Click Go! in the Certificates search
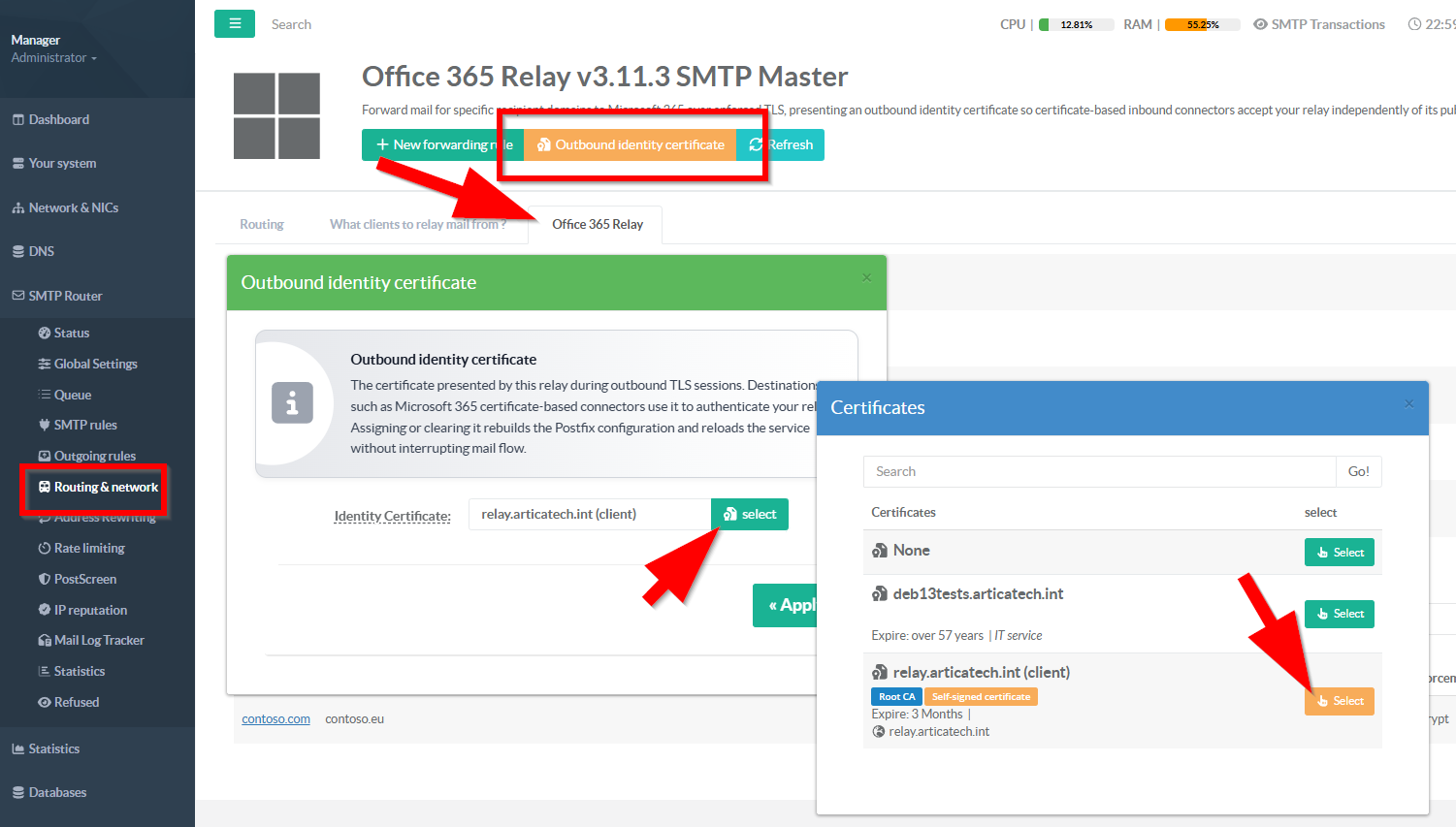Viewport: 1456px width, 827px height. tap(1359, 471)
